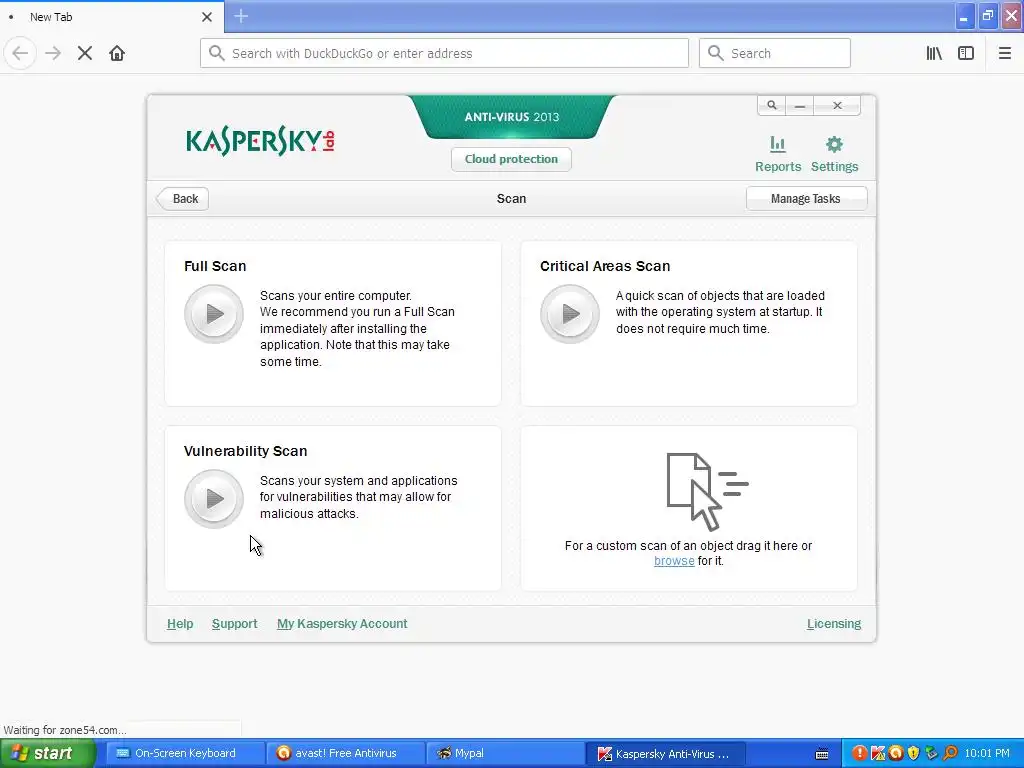Open the Windows start menu
1024x768 pixels.
(x=48, y=754)
